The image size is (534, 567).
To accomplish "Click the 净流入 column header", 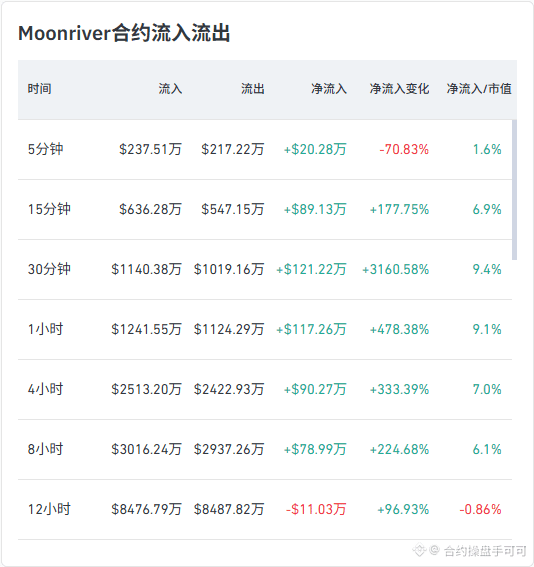I will tap(329, 89).
